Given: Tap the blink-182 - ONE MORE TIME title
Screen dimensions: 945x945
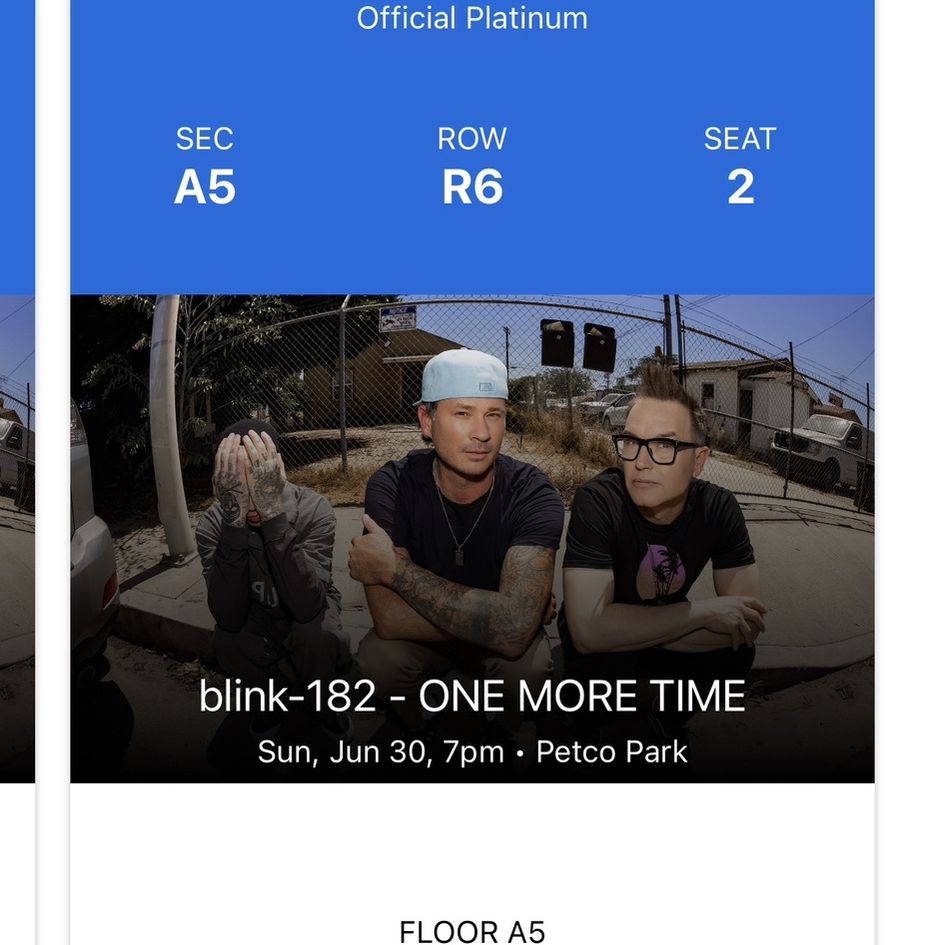Looking at the screenshot, I should coord(472,696).
